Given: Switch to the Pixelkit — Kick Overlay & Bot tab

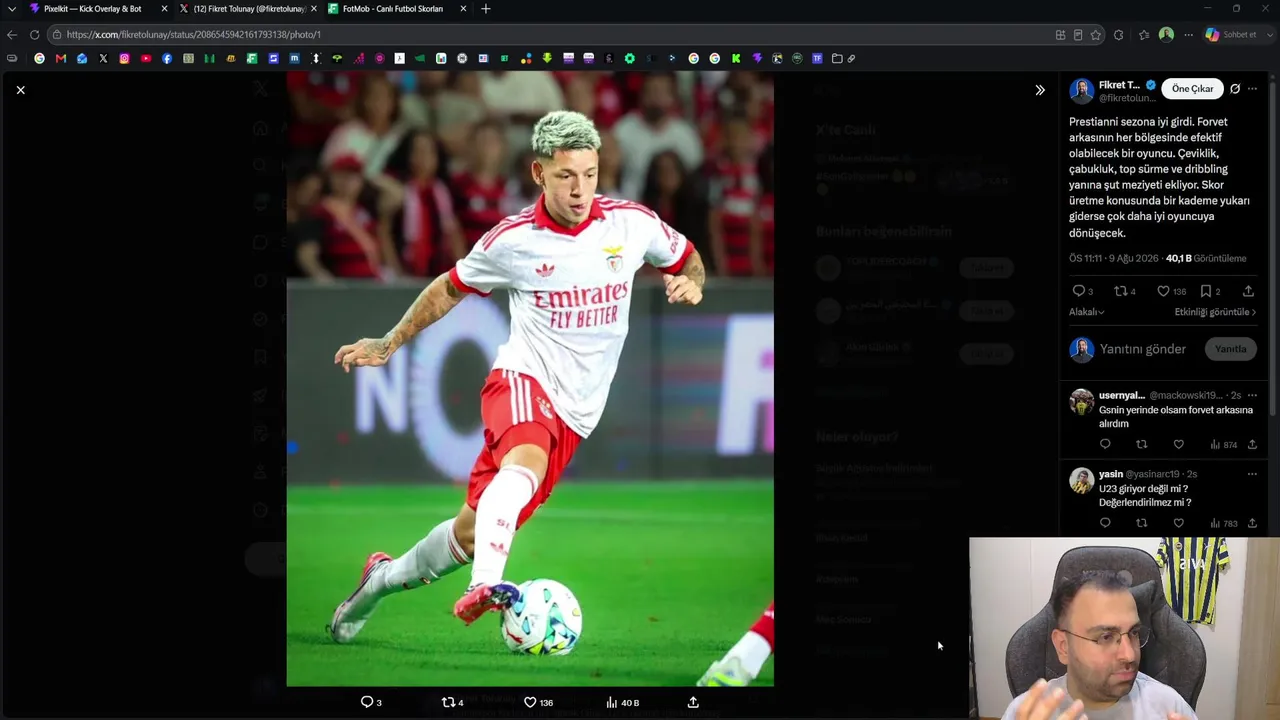Looking at the screenshot, I should (x=92, y=9).
